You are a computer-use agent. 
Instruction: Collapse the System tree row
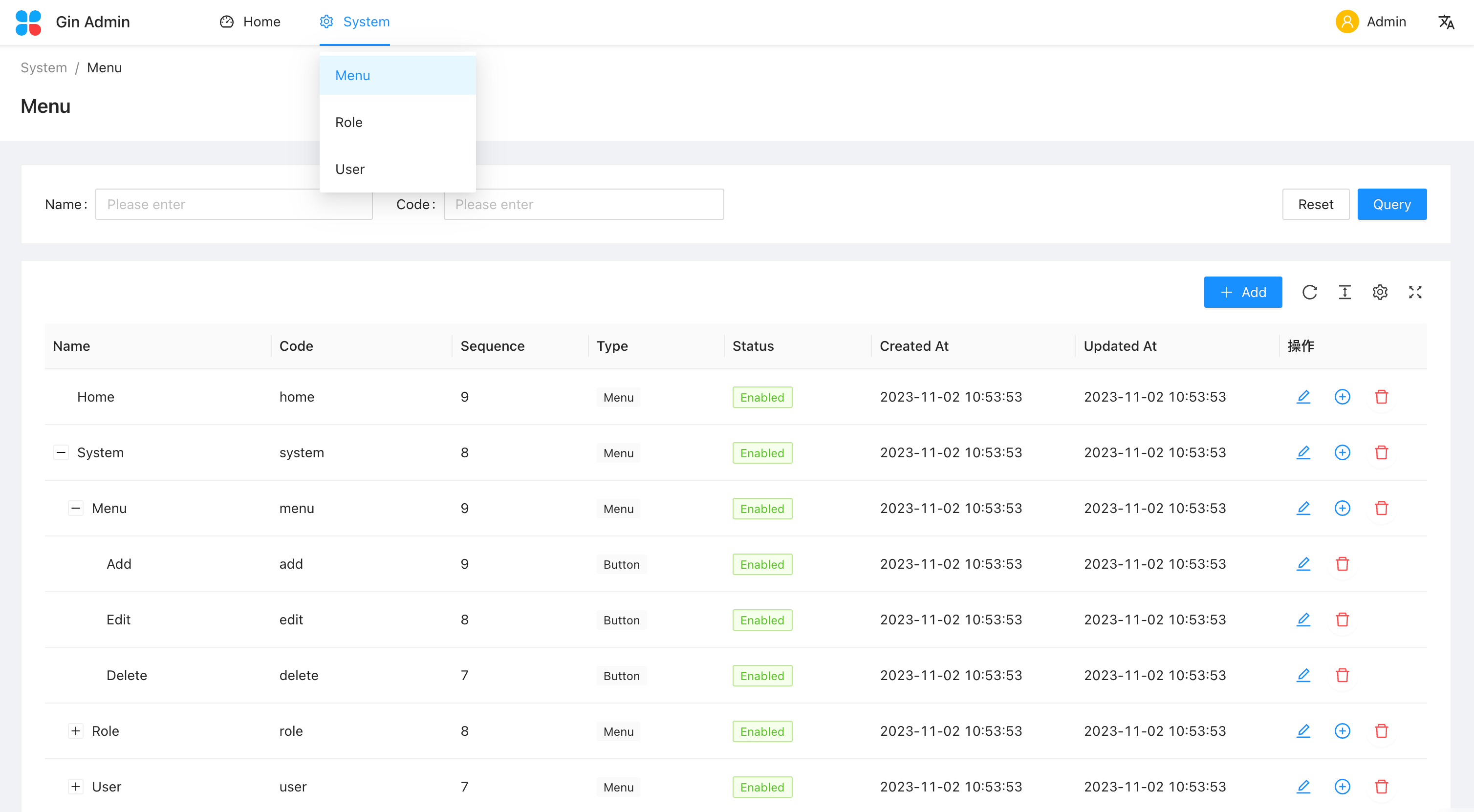pyautogui.click(x=61, y=452)
